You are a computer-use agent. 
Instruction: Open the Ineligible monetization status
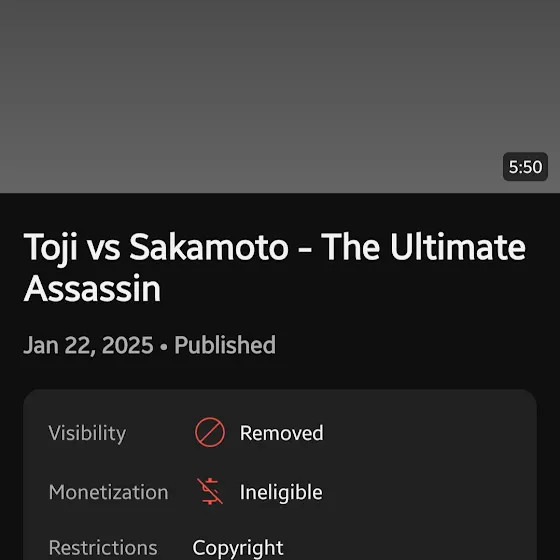pos(281,492)
